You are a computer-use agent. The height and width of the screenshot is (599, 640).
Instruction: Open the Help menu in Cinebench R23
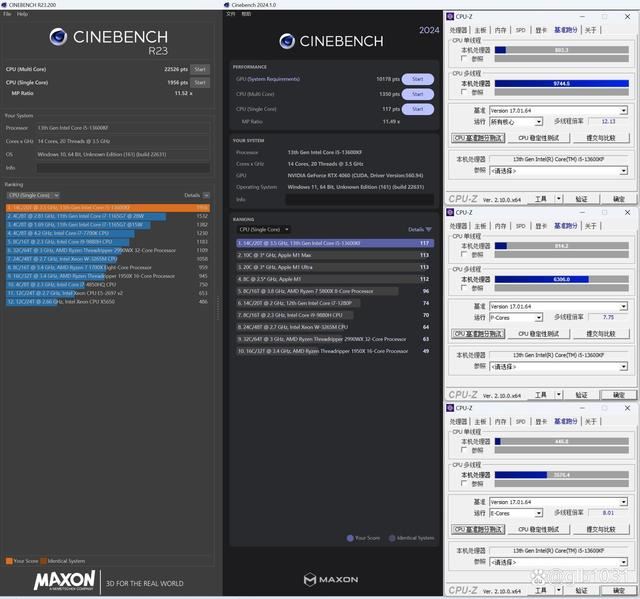[22, 14]
